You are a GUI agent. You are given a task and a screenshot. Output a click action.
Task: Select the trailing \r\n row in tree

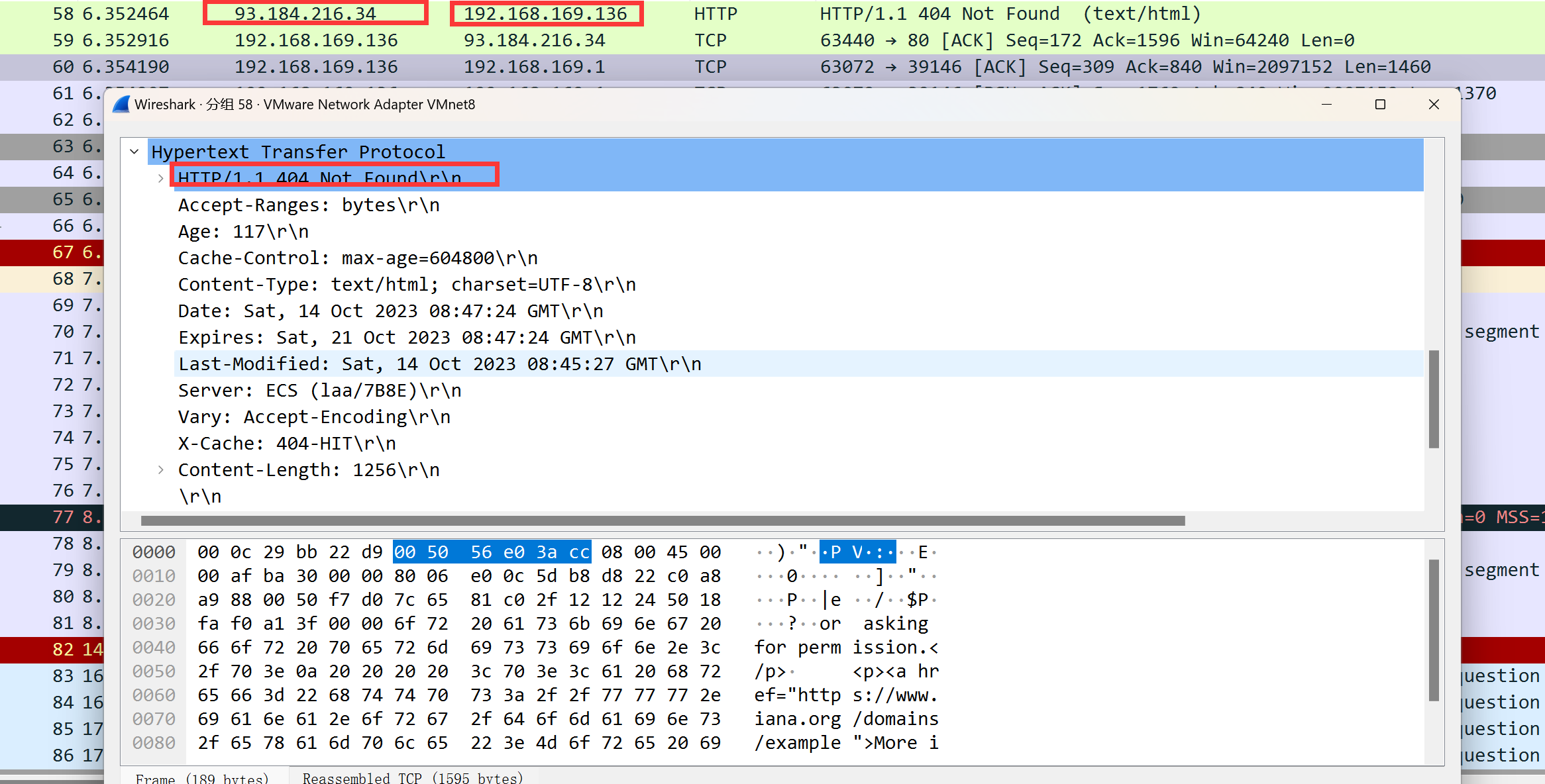point(798,496)
